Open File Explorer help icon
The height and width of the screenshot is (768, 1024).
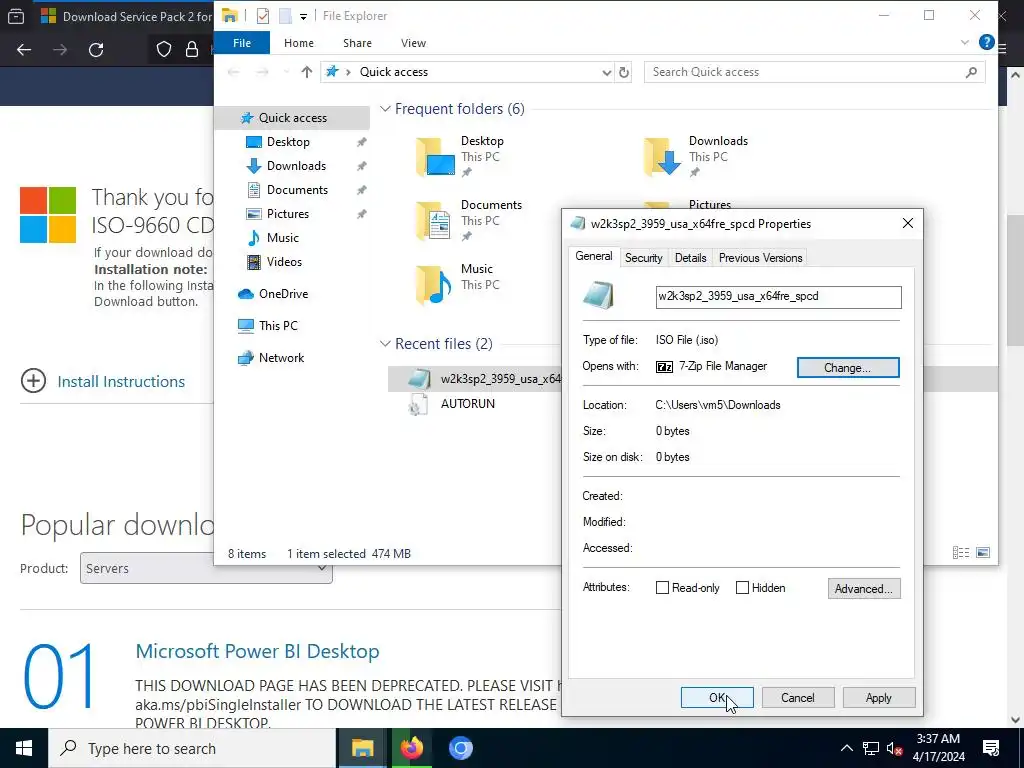[x=986, y=42]
